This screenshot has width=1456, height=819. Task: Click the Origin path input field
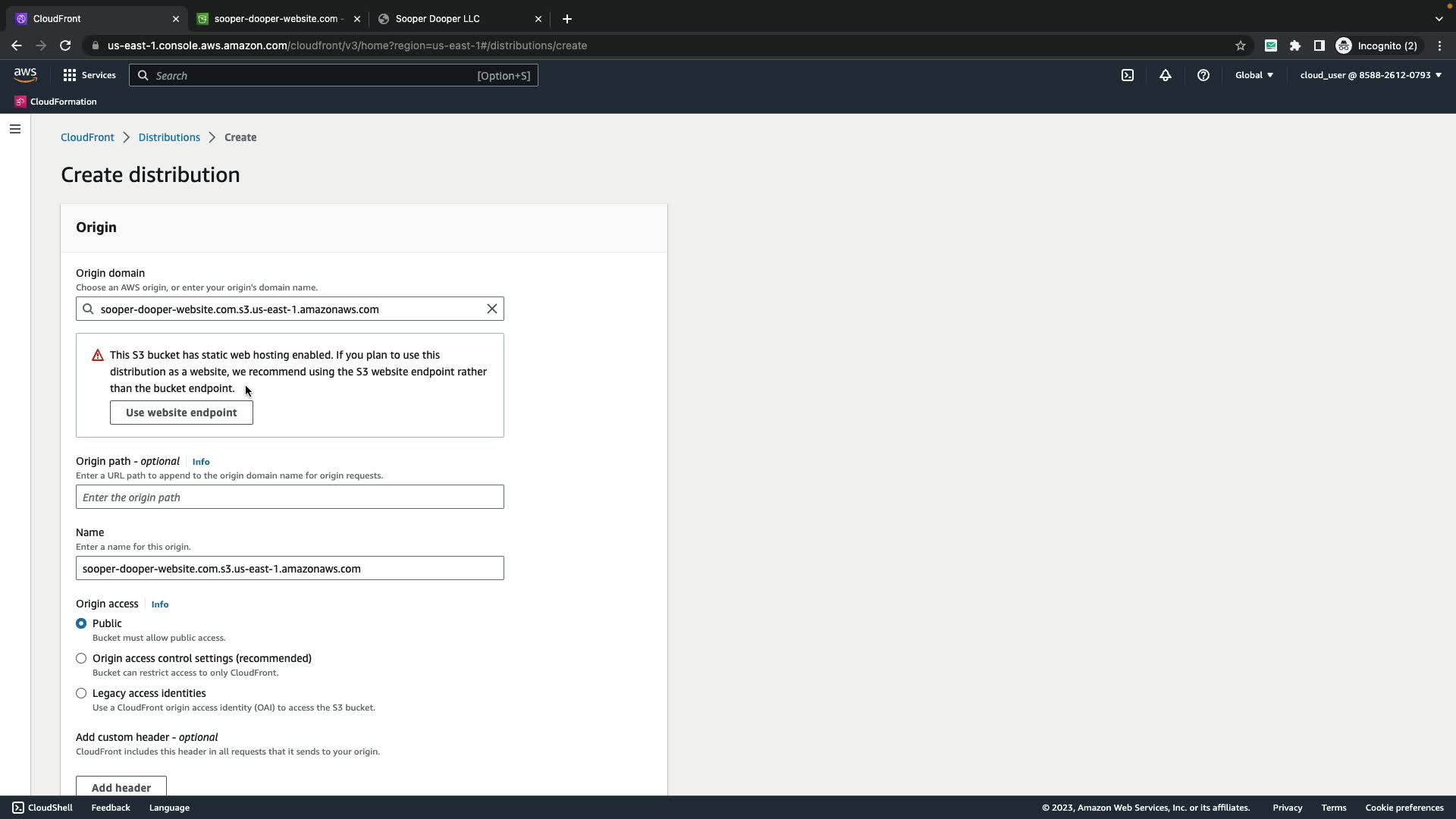click(x=290, y=497)
